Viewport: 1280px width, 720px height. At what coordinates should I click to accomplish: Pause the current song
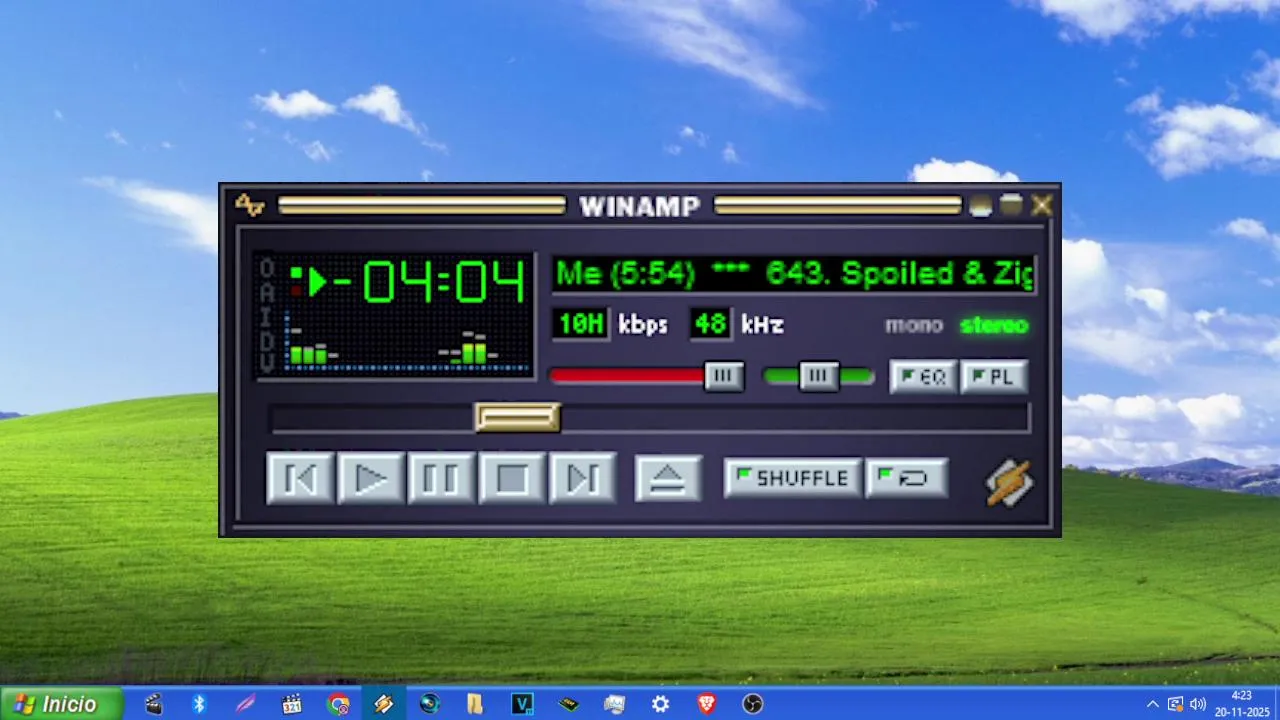(x=441, y=478)
